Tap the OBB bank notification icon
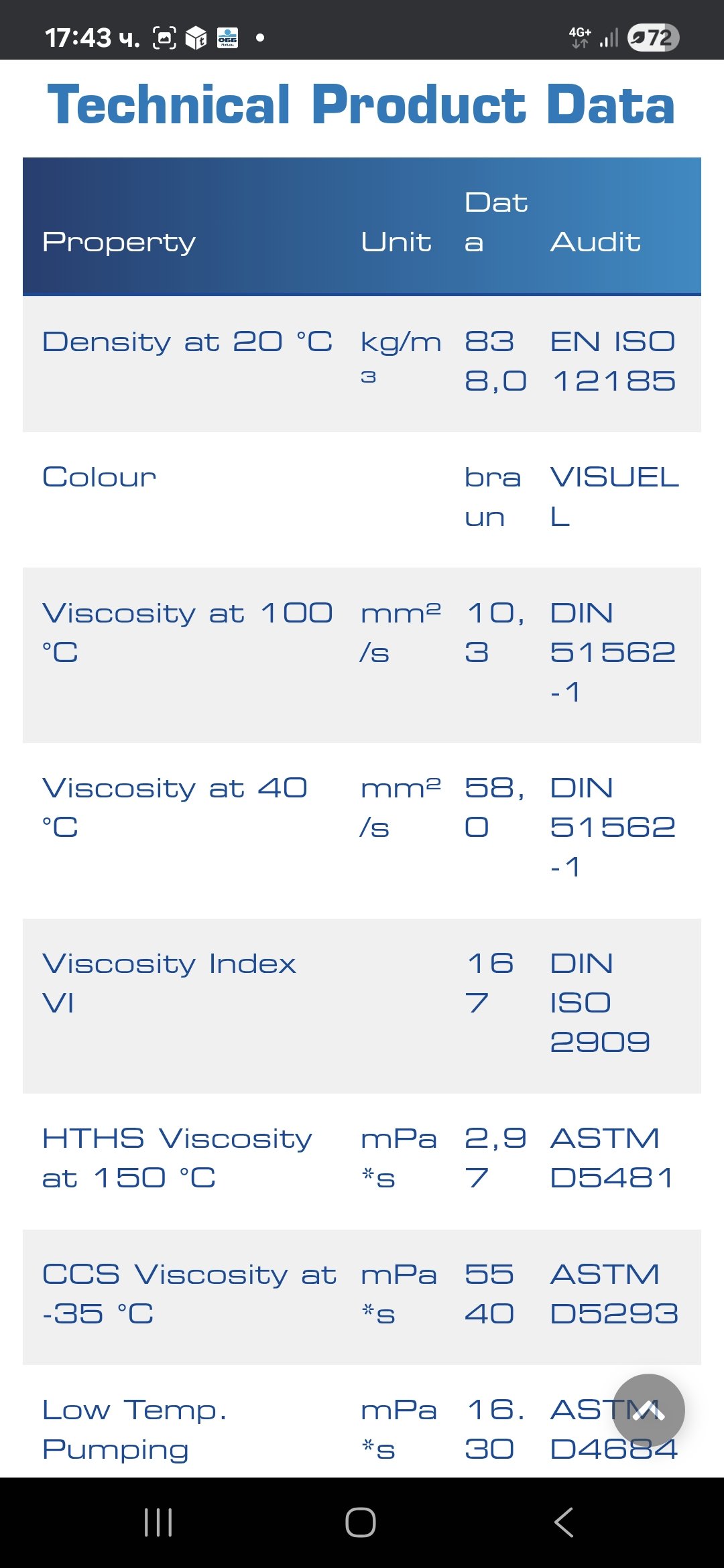Viewport: 724px width, 1568px height. click(x=227, y=38)
